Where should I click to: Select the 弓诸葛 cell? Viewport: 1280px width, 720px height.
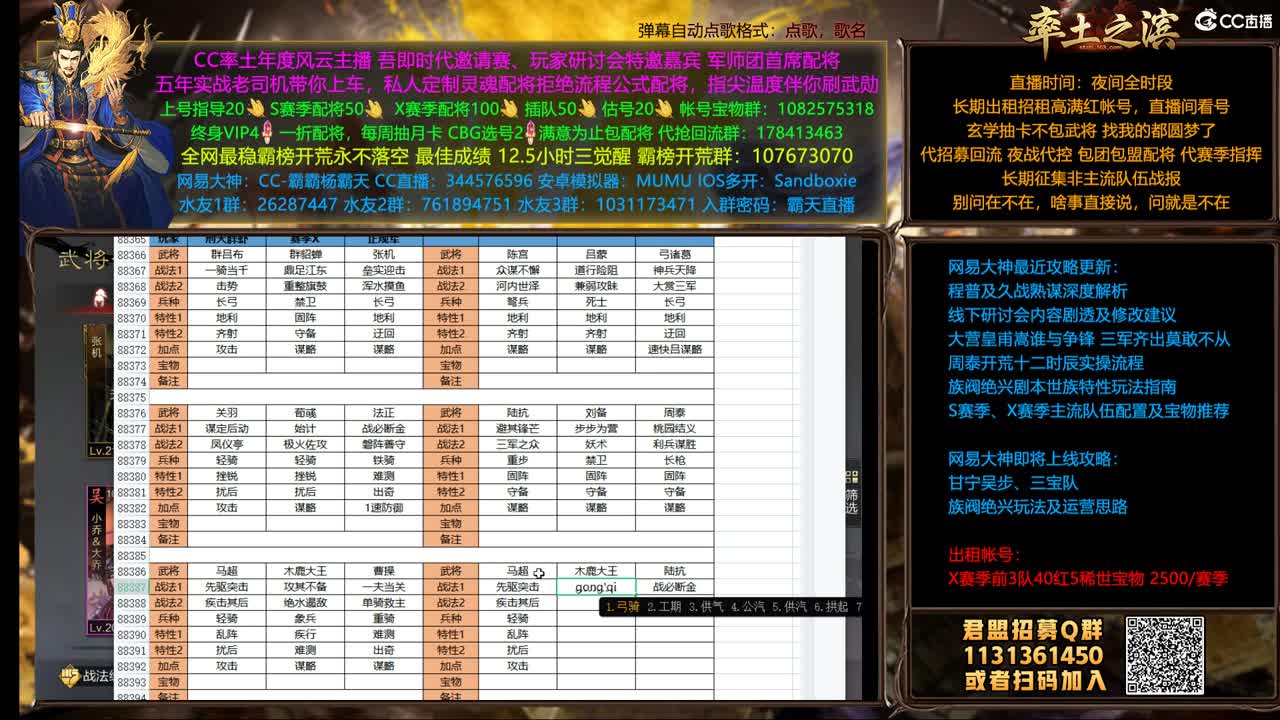click(675, 255)
